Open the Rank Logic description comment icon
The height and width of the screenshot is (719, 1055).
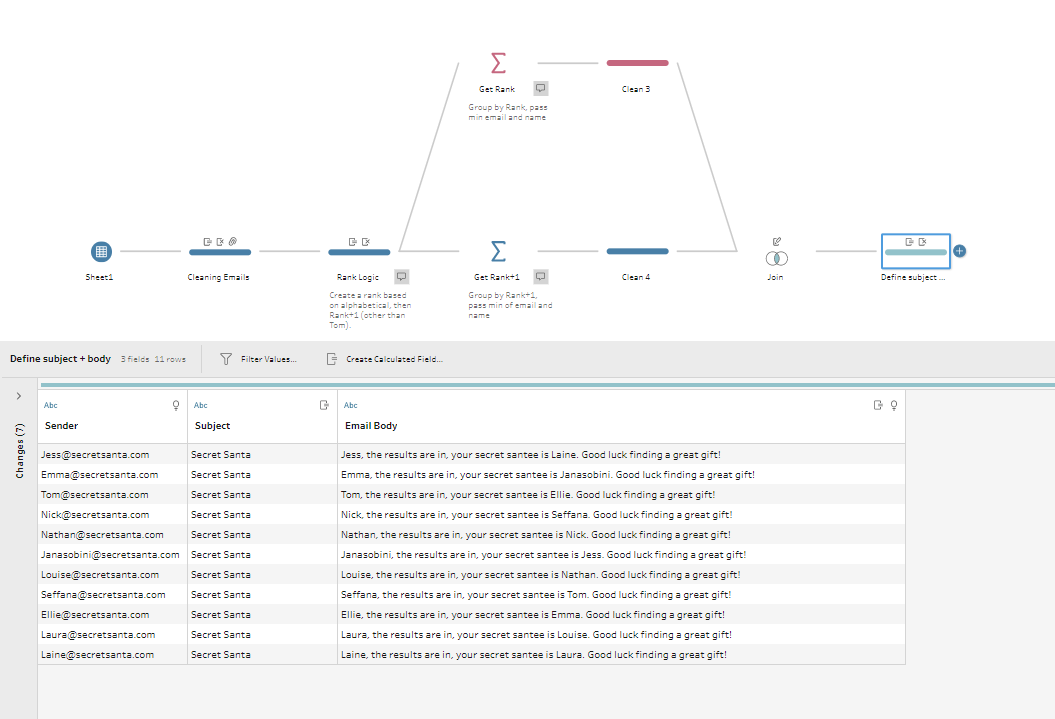pyautogui.click(x=402, y=276)
